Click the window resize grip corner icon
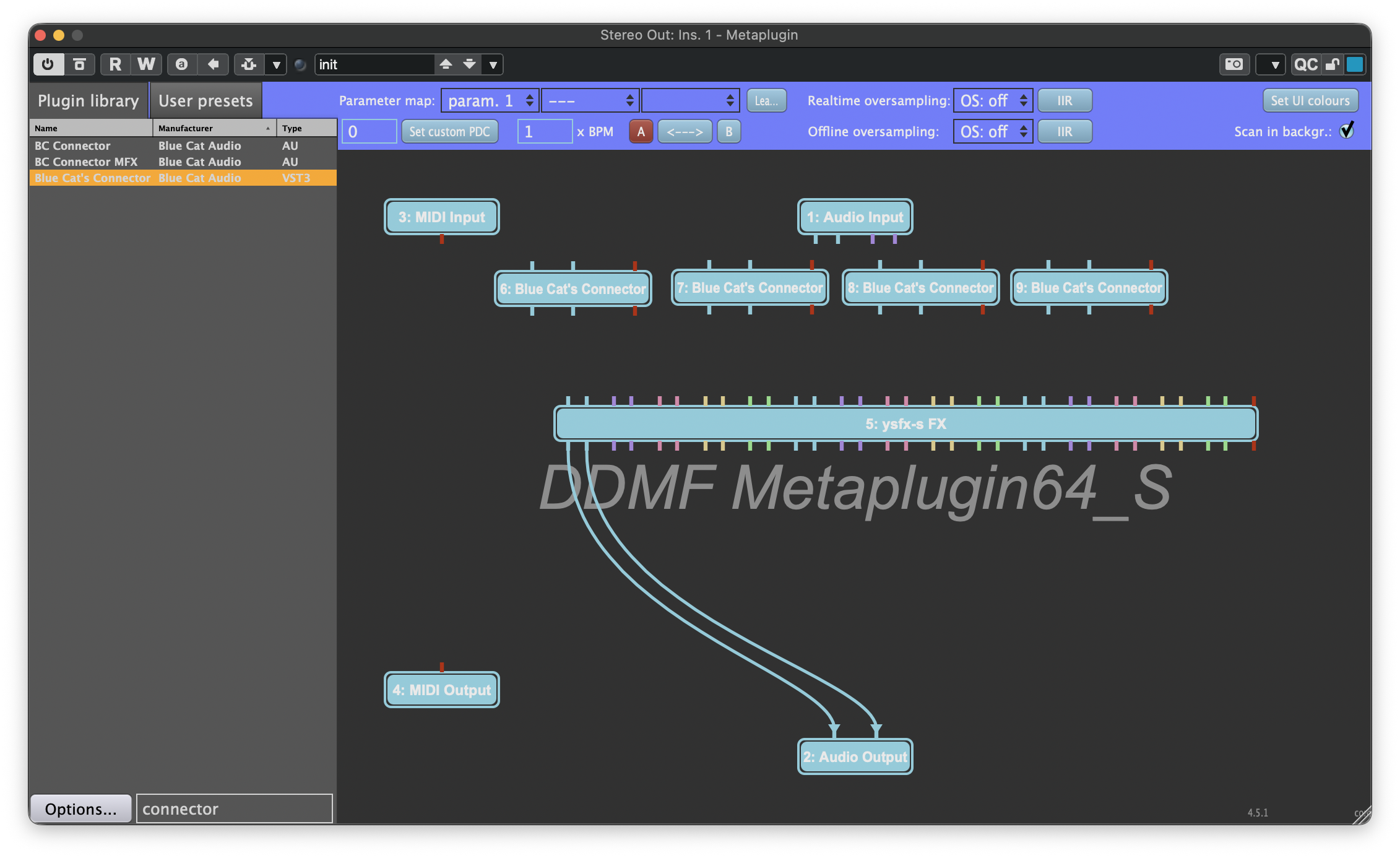The image size is (1400, 858). click(1362, 815)
